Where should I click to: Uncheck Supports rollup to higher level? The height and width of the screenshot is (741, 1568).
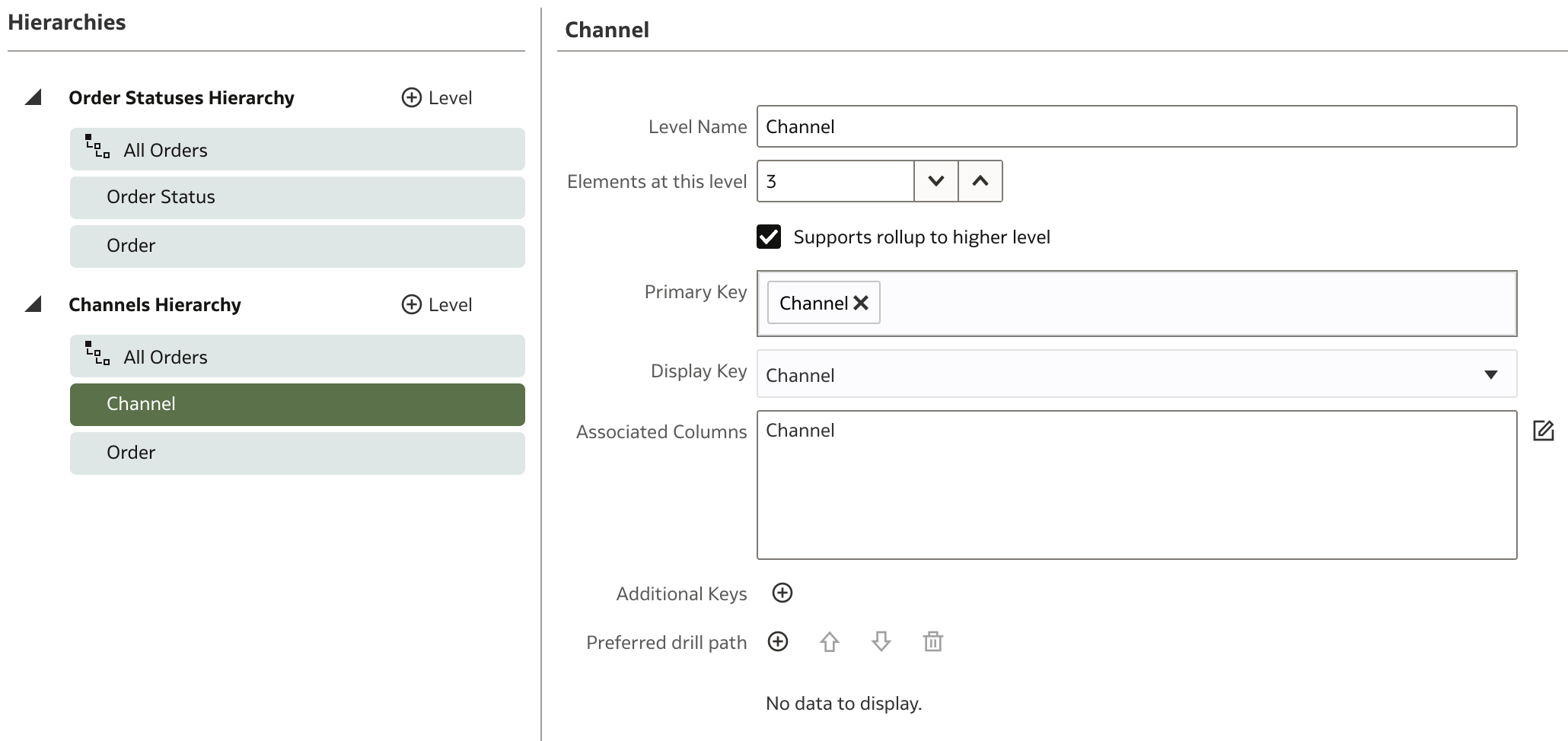coord(769,237)
